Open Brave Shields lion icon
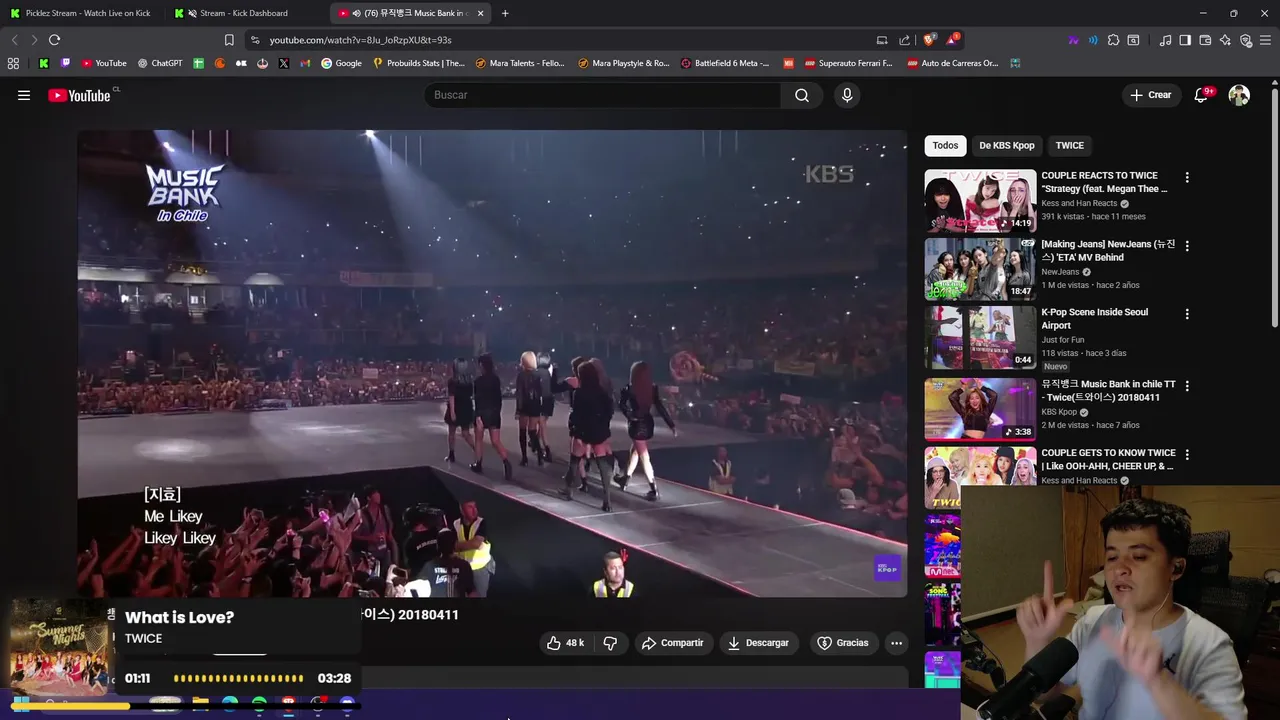 coord(929,40)
